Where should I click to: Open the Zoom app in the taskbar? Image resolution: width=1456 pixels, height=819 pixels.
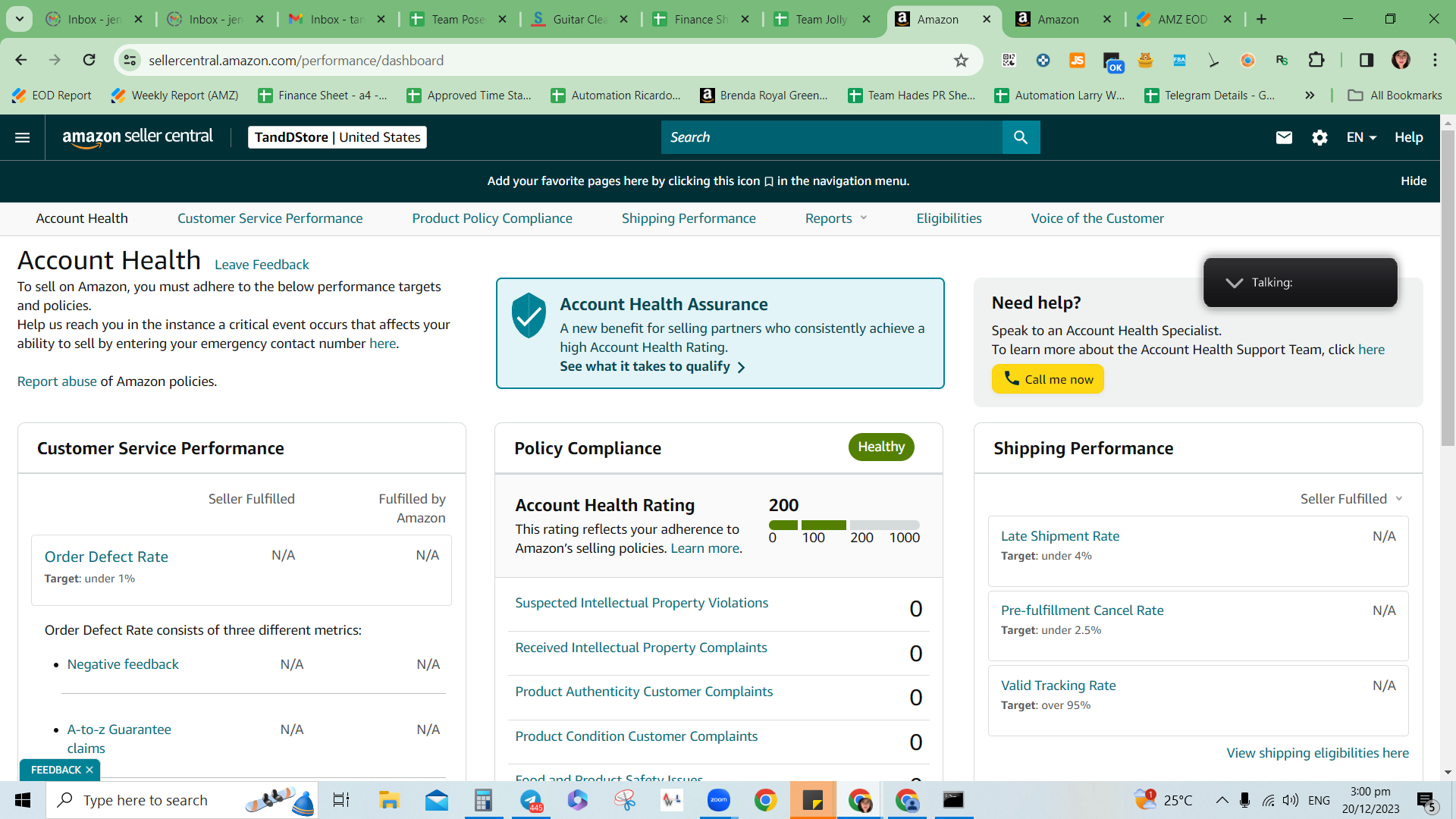pos(718,800)
